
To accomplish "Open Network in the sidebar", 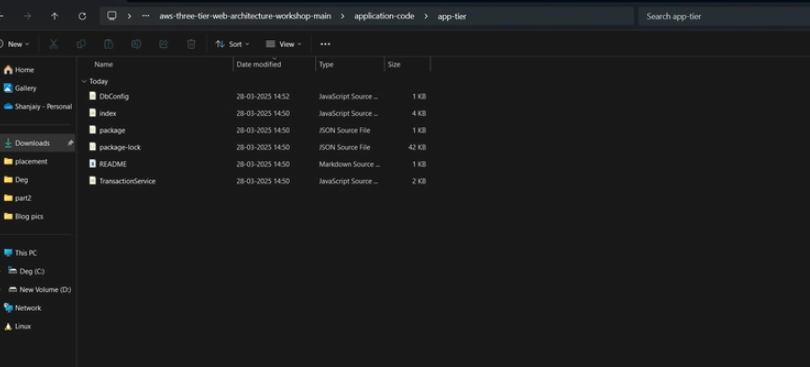I will click(x=28, y=308).
